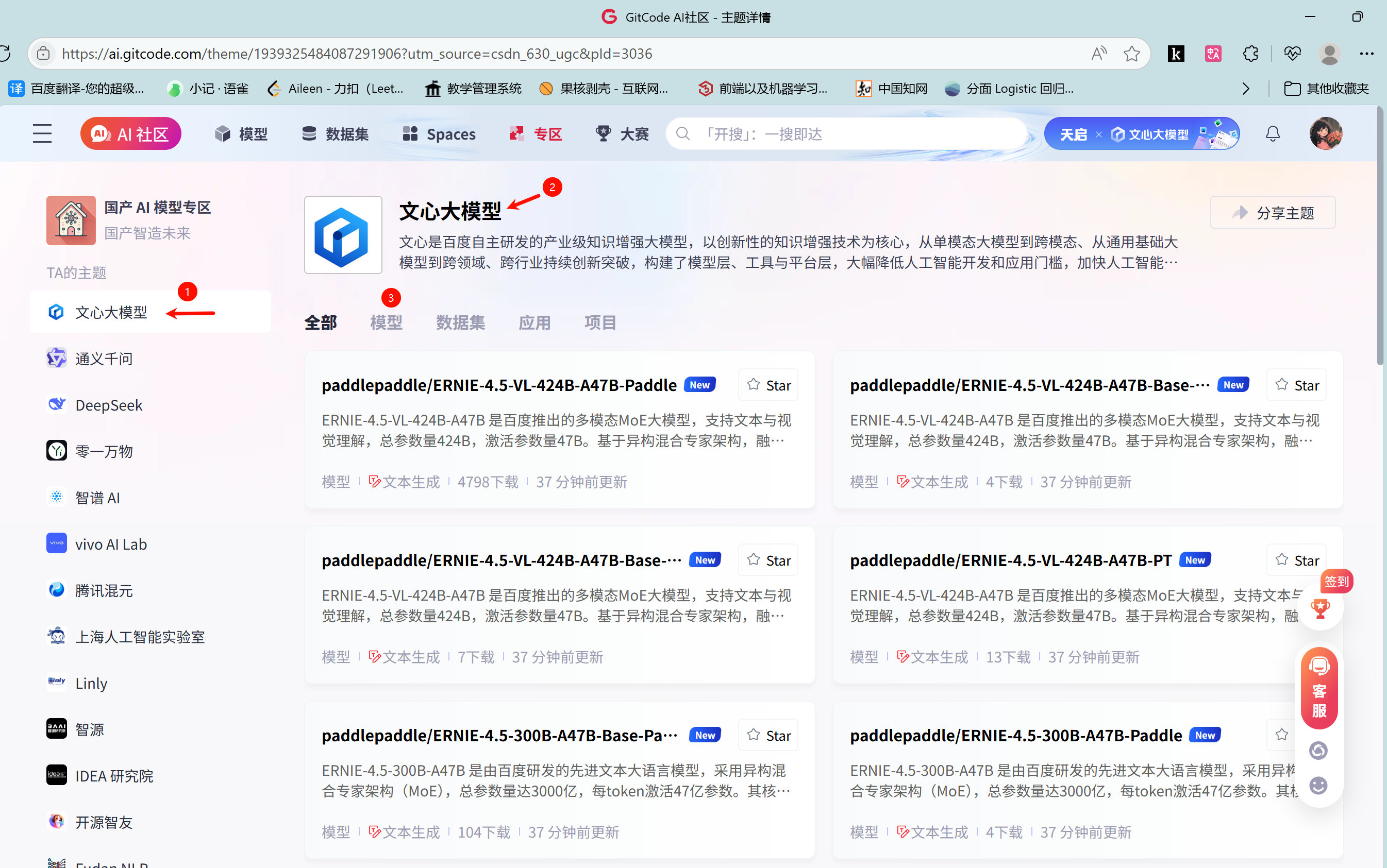Open the browser profile icon
Image resolution: width=1387 pixels, height=868 pixels.
[x=1329, y=54]
